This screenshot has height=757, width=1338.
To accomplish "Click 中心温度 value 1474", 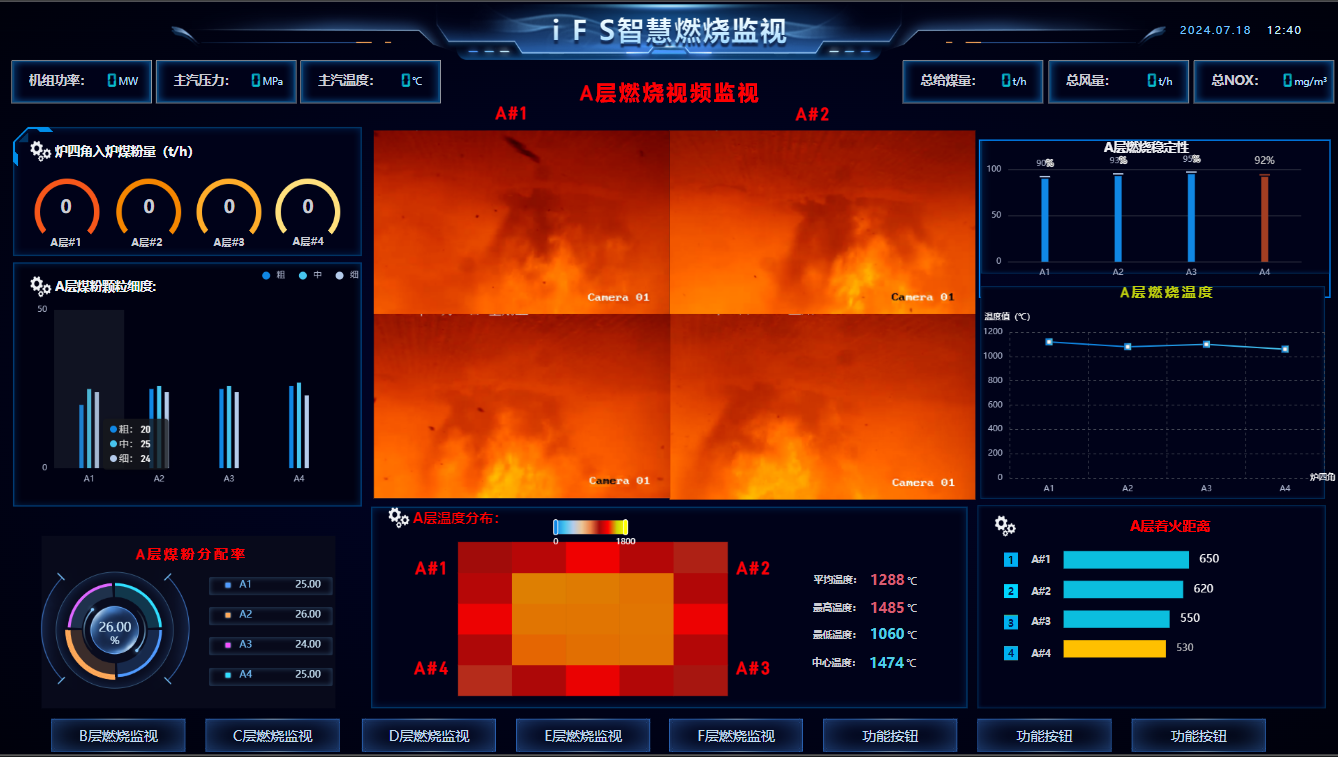I will pyautogui.click(x=887, y=662).
